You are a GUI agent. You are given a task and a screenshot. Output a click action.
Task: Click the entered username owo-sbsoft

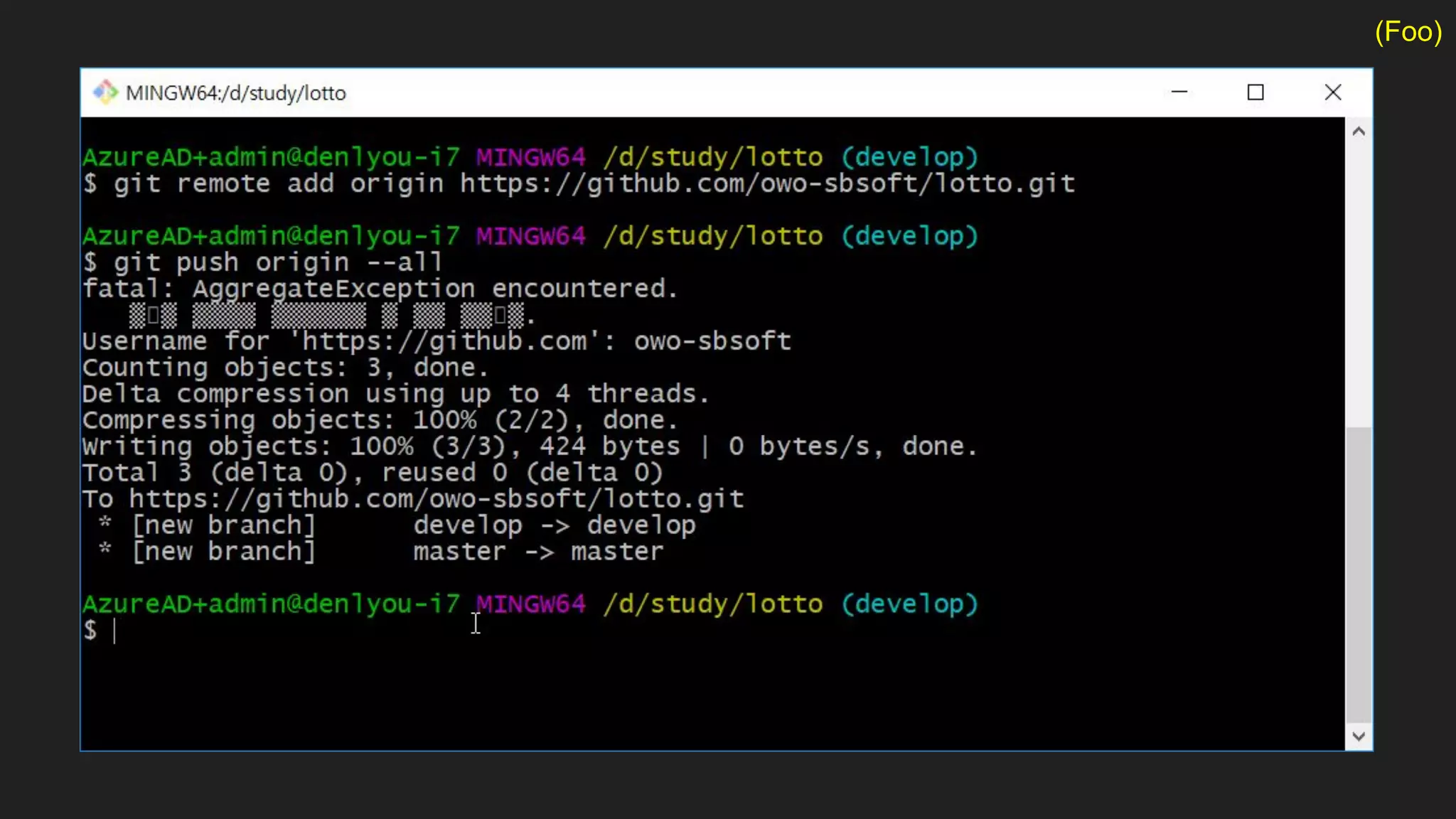[712, 341]
